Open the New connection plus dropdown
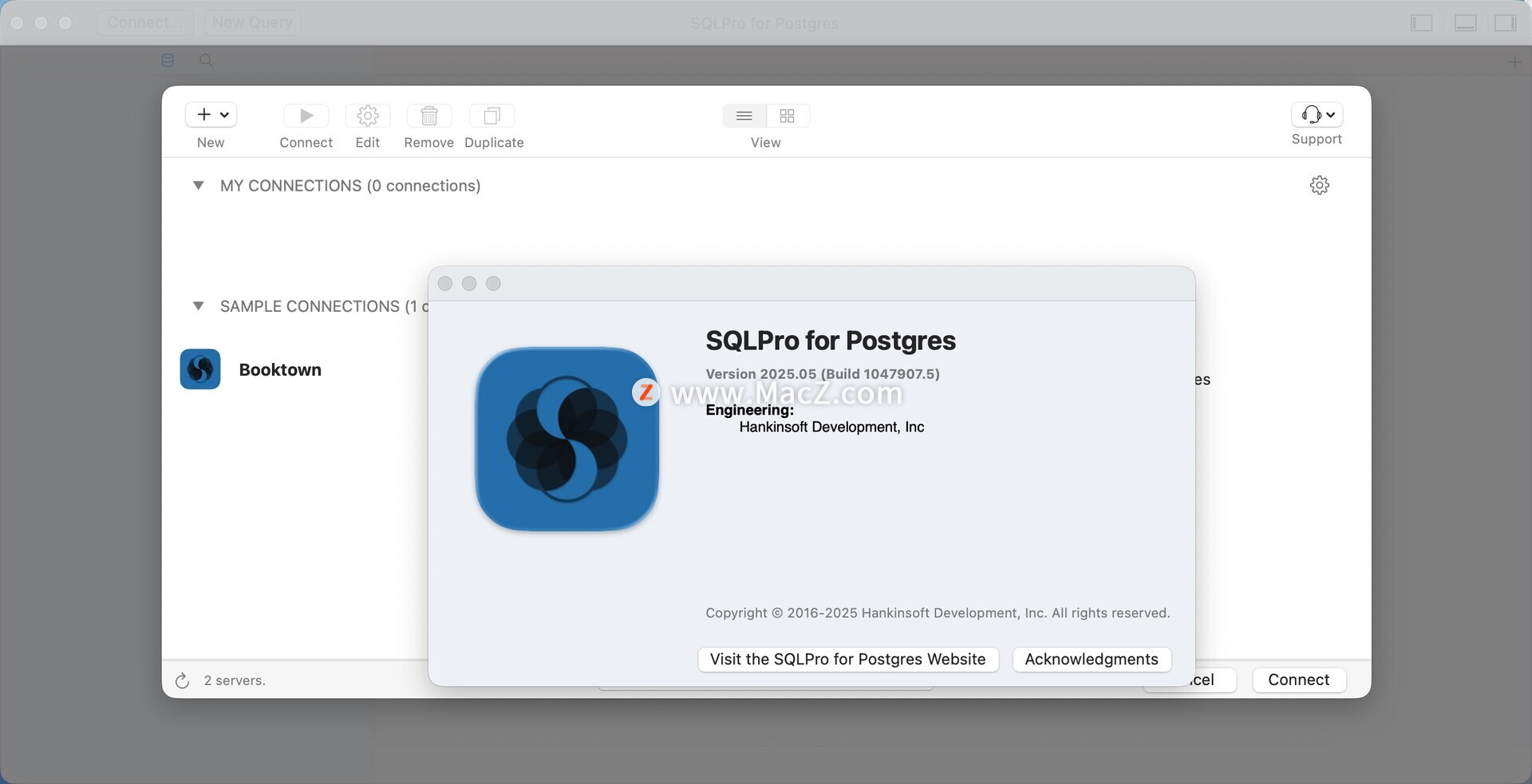 pos(211,115)
